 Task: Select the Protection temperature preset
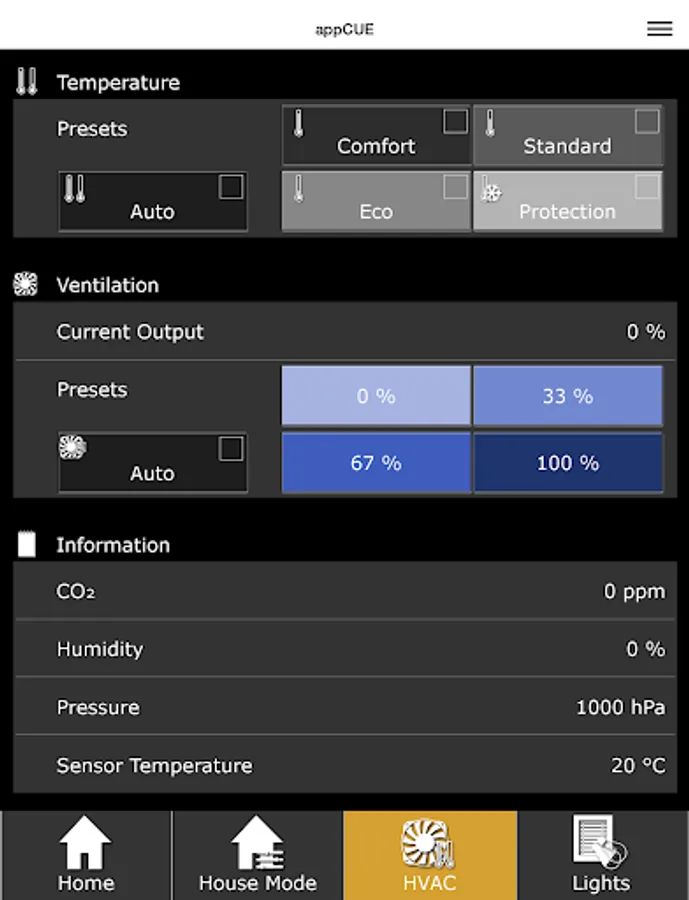click(567, 202)
